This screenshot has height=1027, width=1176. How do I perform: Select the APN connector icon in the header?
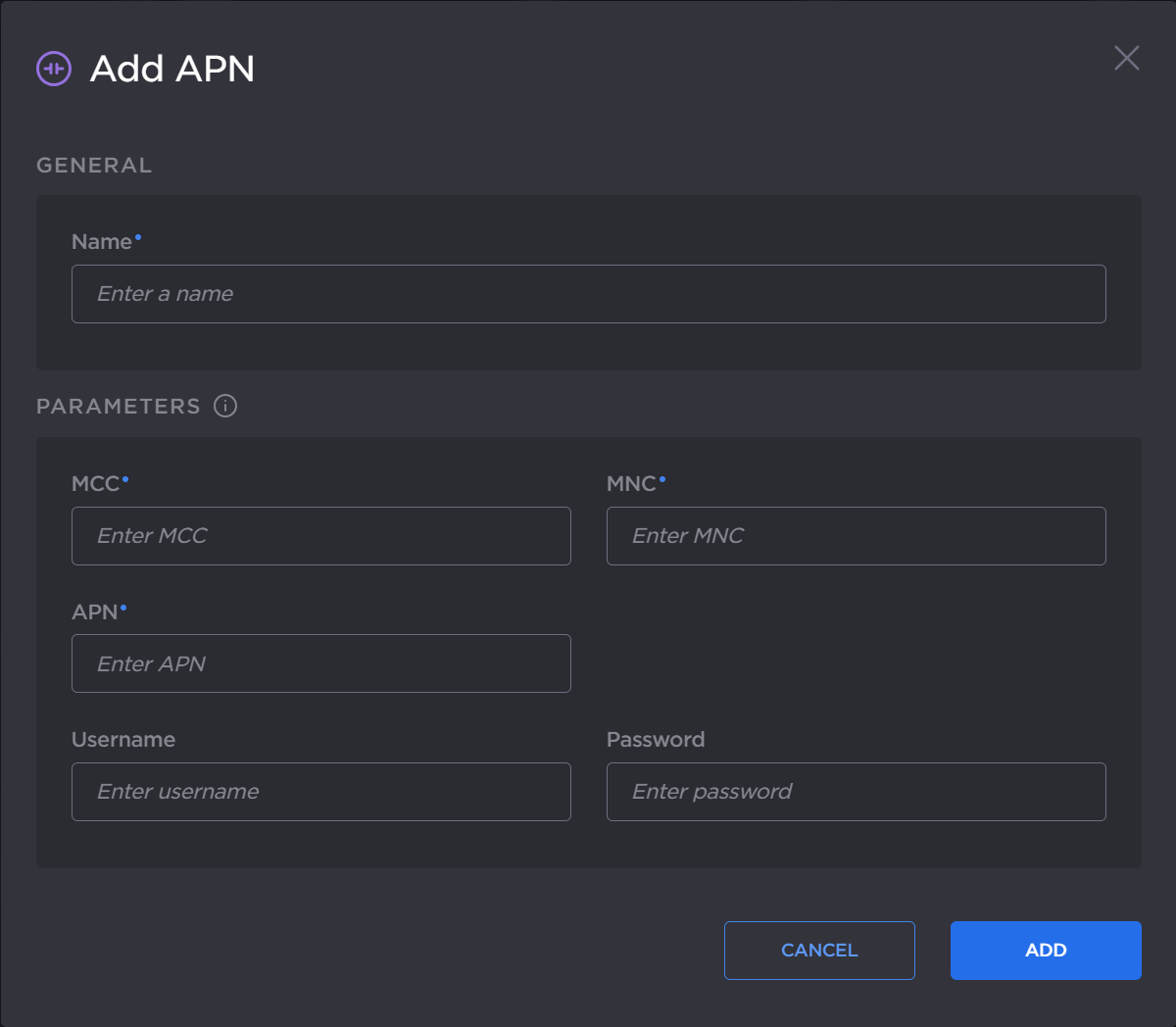coord(54,68)
